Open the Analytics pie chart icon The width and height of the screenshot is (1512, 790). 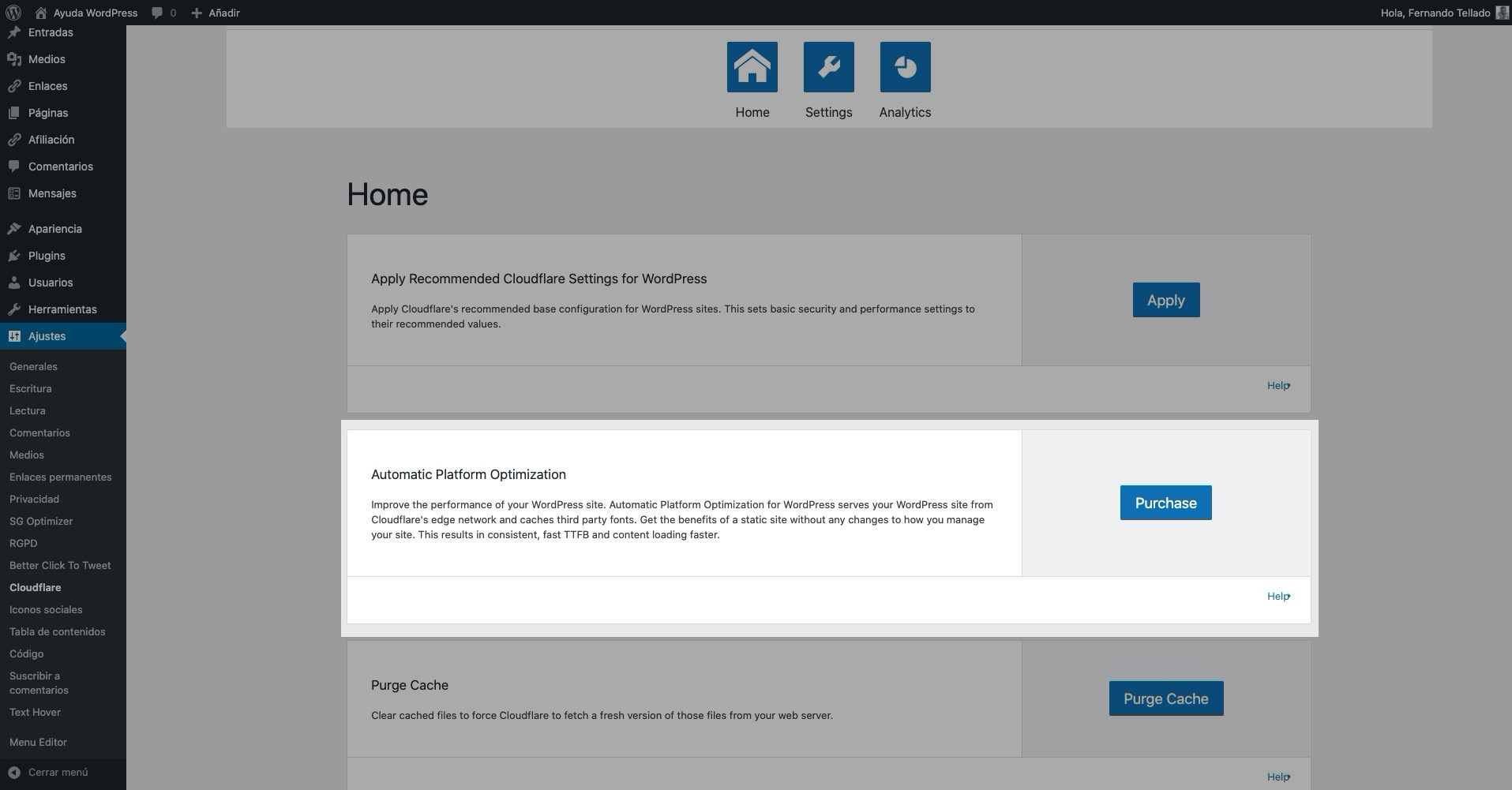click(x=905, y=67)
